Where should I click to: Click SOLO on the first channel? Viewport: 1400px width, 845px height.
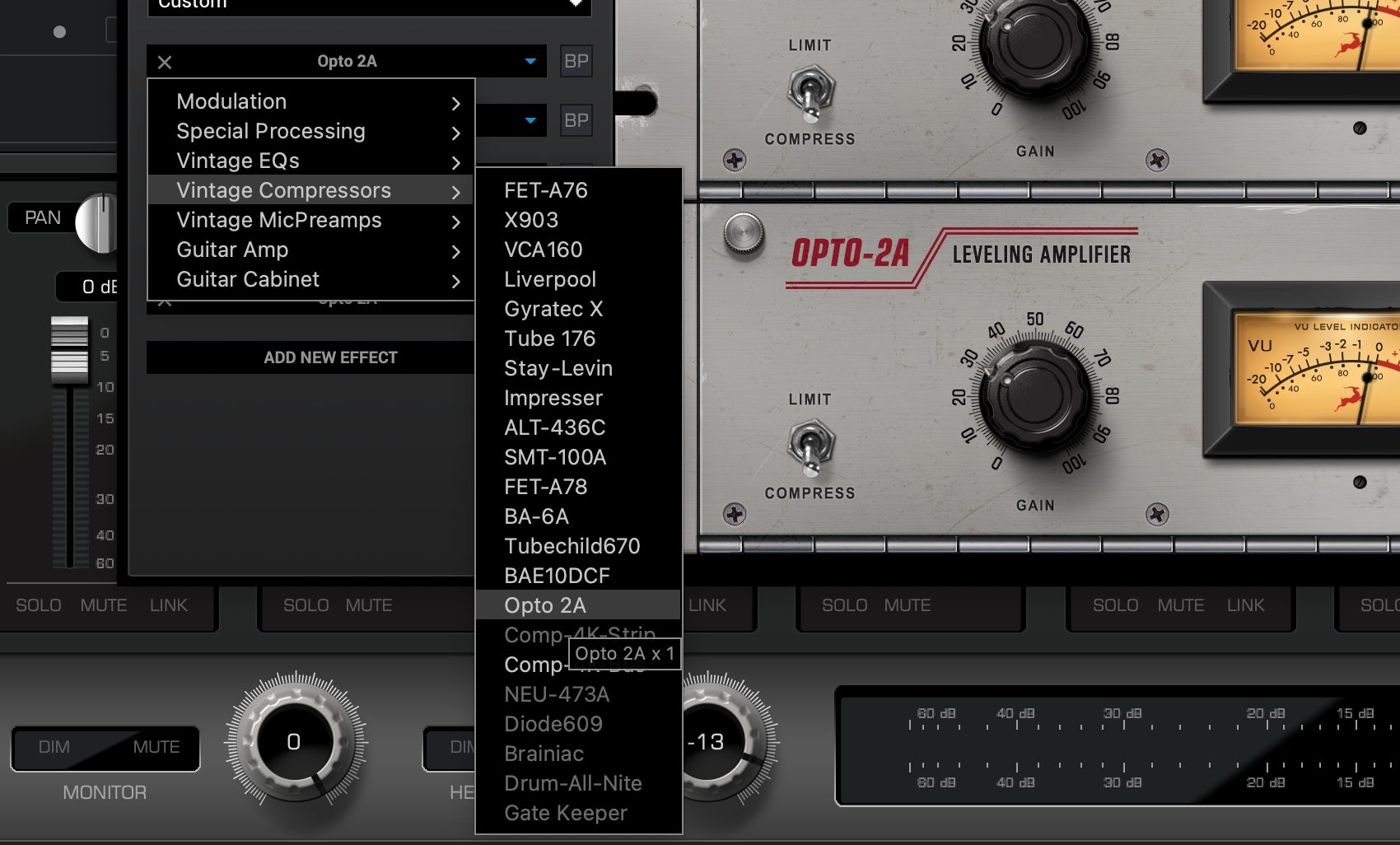point(39,605)
